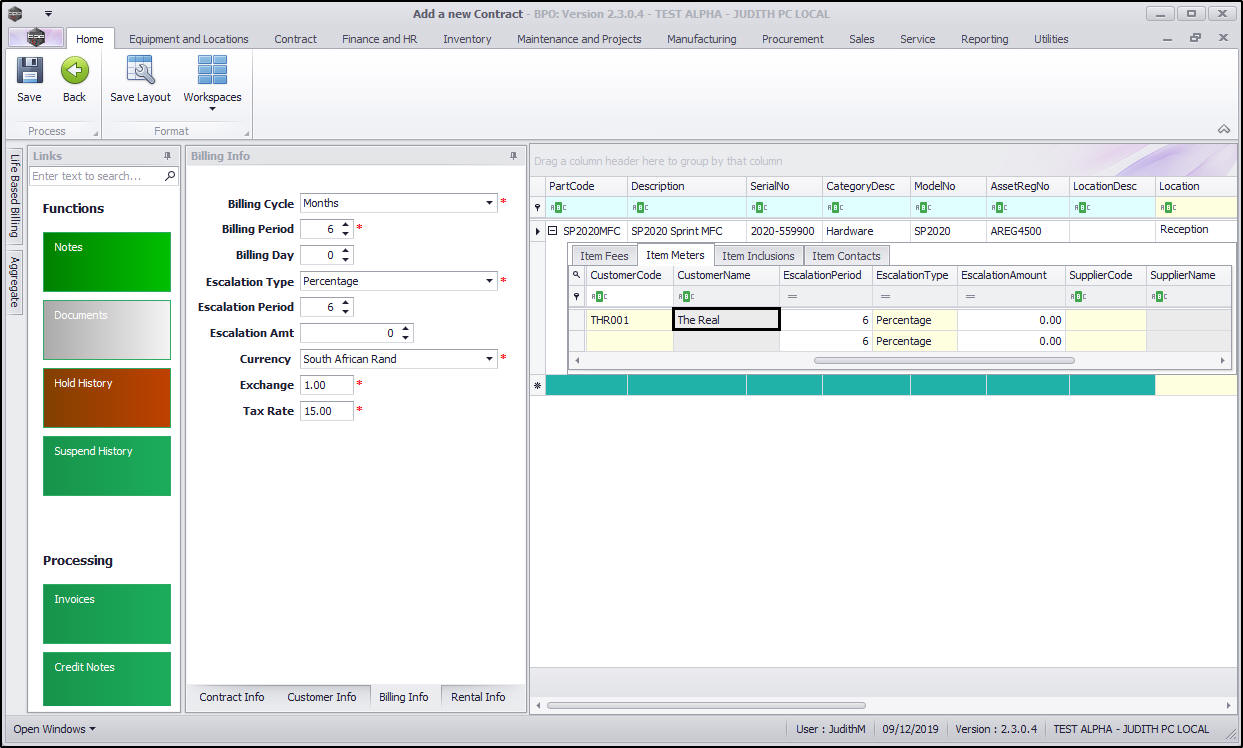
Task: Pin the Billing Info panel
Action: (x=514, y=156)
